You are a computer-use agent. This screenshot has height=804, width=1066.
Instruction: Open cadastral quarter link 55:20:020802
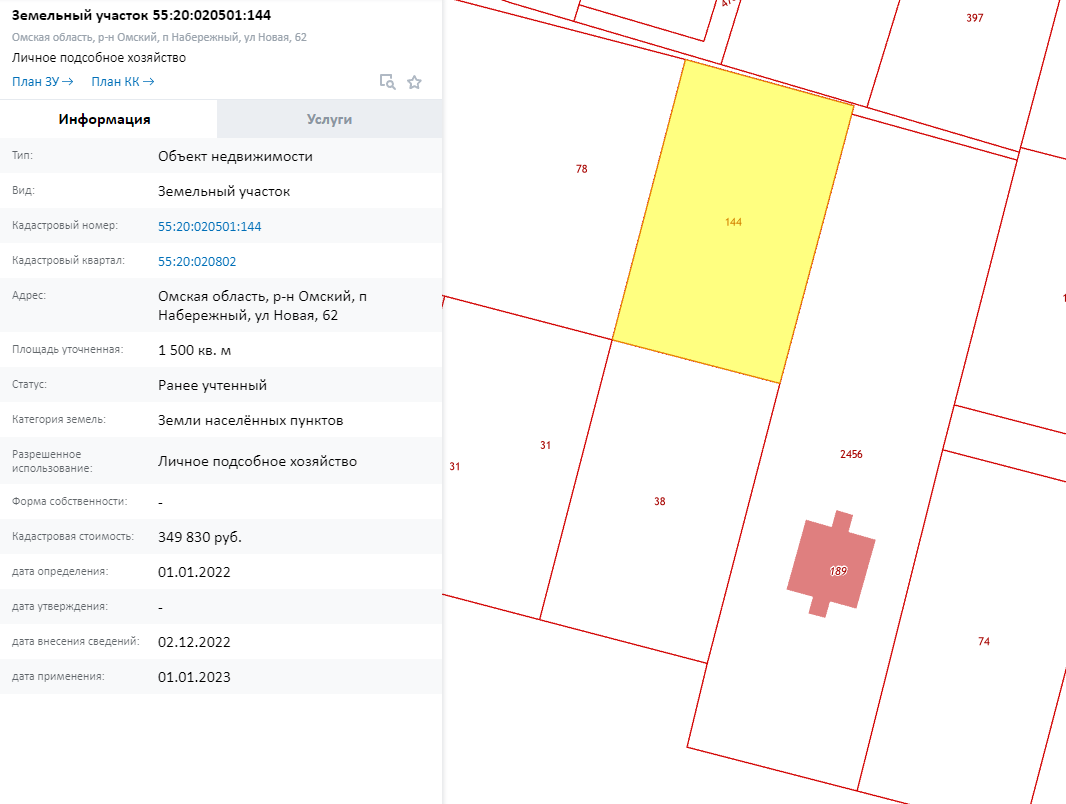click(197, 262)
